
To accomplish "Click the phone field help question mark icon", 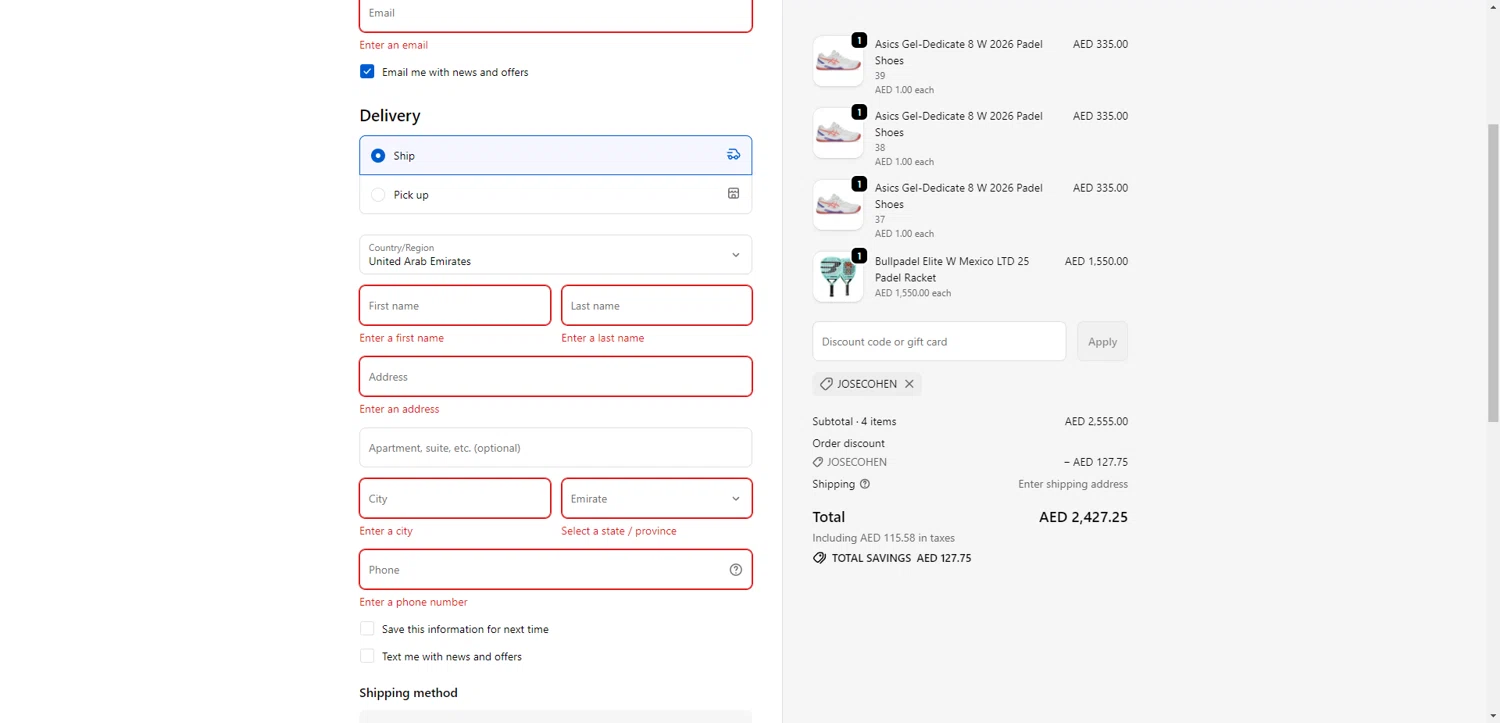I will pyautogui.click(x=736, y=570).
